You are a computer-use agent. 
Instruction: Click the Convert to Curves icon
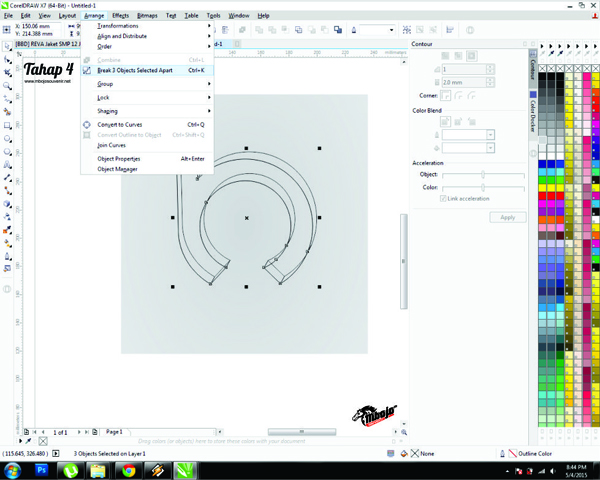87,124
